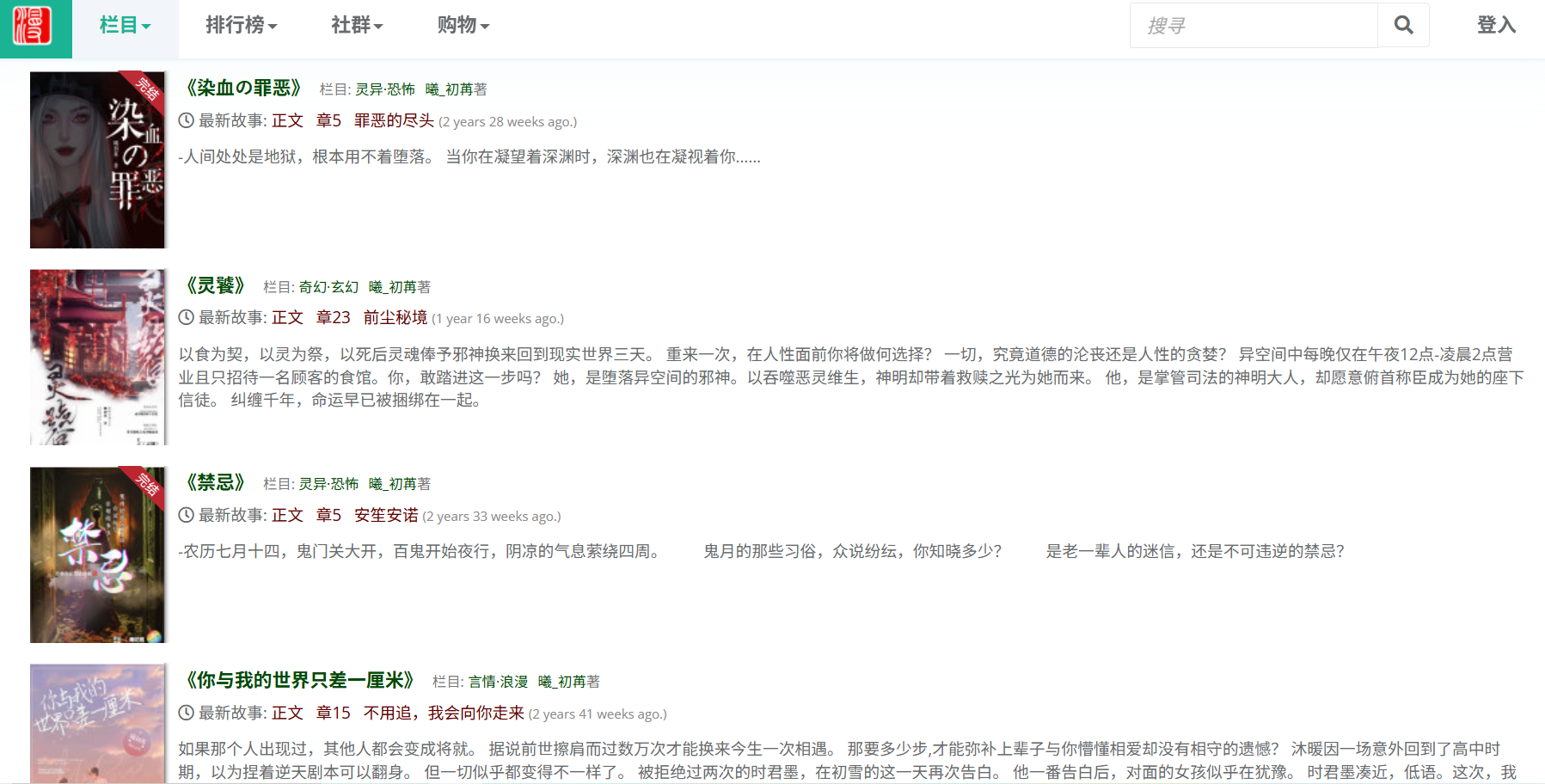1545x784 pixels.
Task: Click the magnifier search button
Action: point(1403,26)
